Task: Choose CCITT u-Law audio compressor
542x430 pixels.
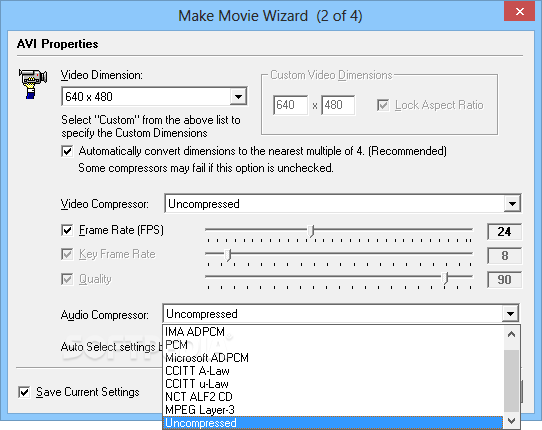Action: [333, 384]
